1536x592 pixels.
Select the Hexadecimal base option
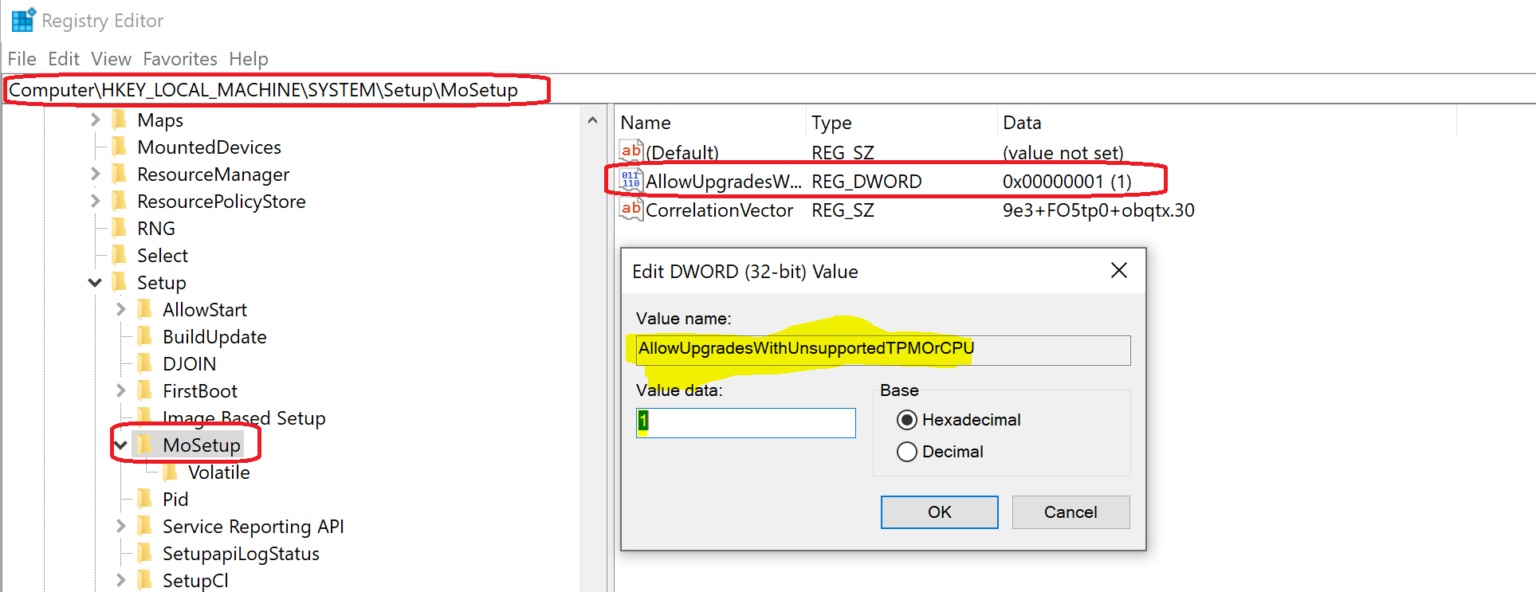coord(907,420)
